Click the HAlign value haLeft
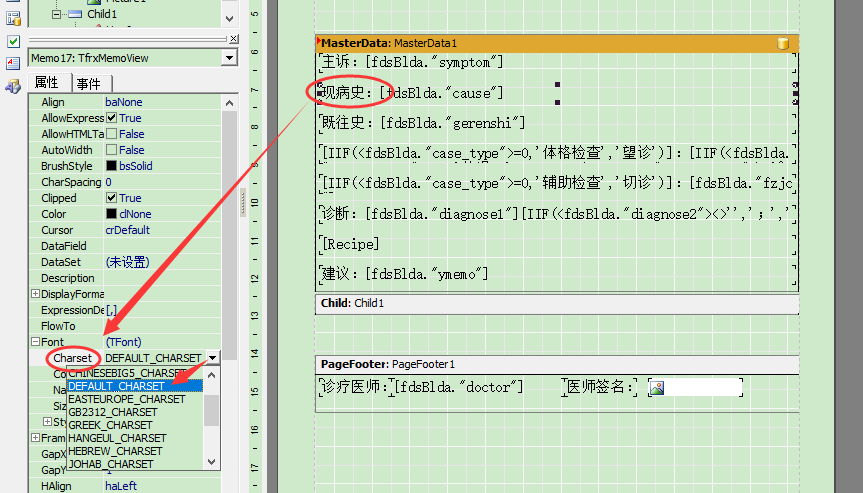 point(121,486)
